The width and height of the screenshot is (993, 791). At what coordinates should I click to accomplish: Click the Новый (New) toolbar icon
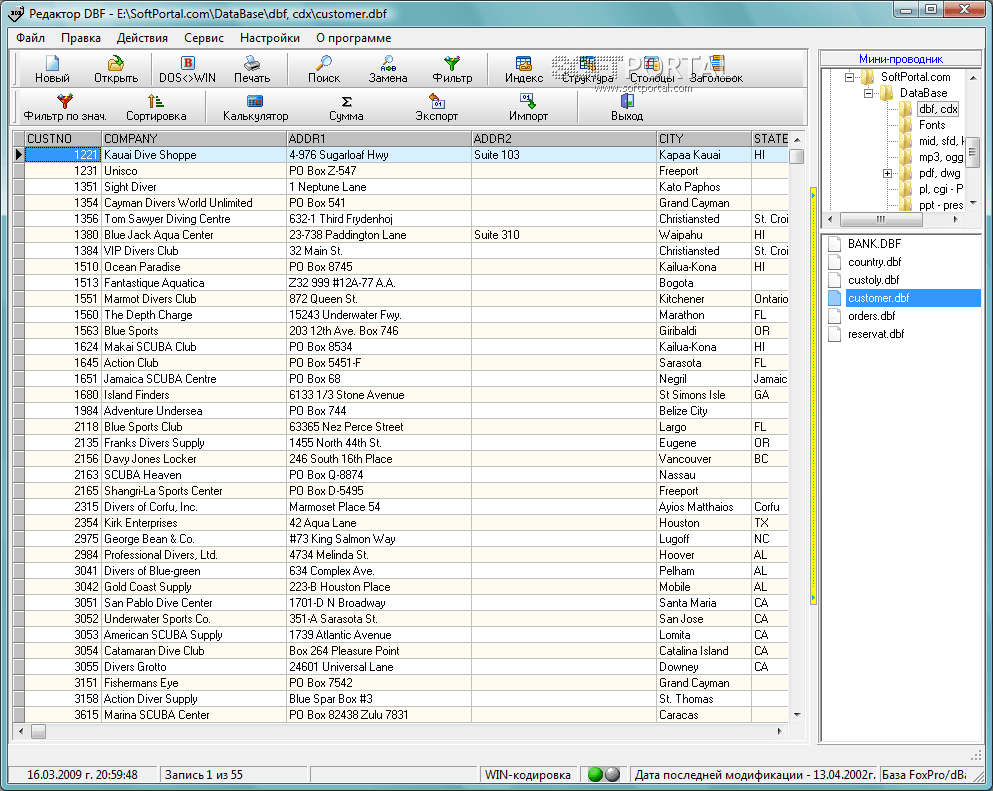pyautogui.click(x=52, y=64)
